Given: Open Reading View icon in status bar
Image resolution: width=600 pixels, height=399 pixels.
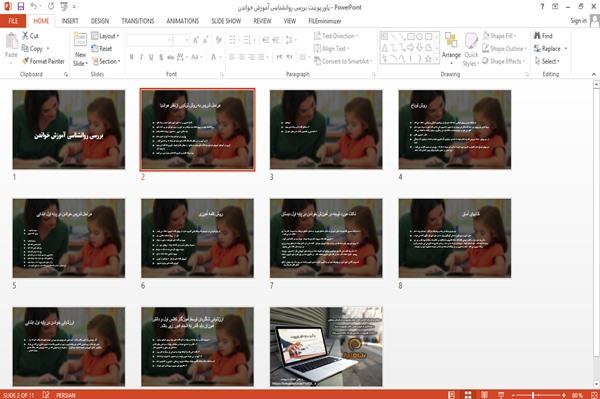Looking at the screenshot, I should click(484, 395).
